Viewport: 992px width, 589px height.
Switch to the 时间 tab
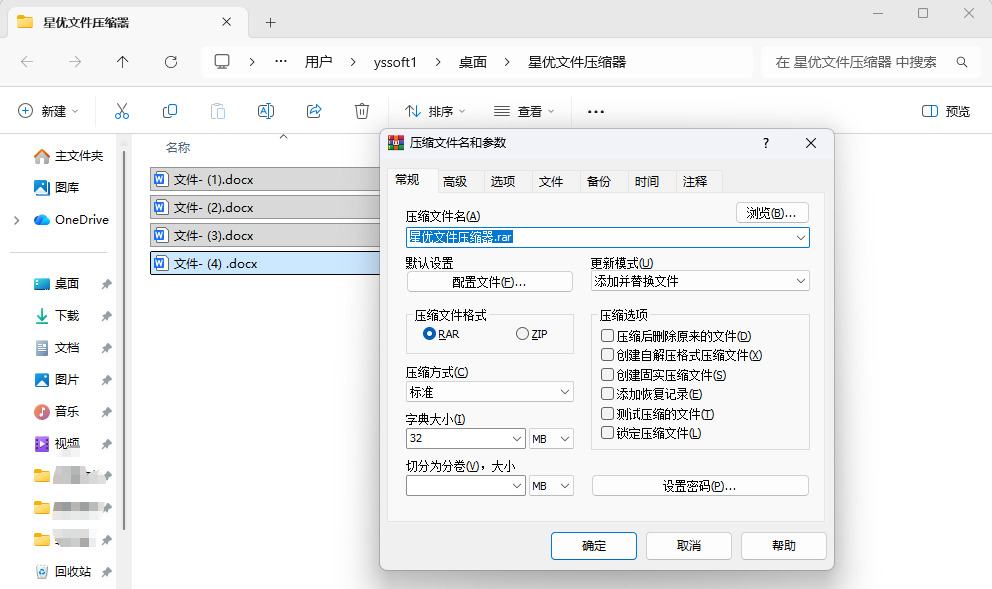point(647,182)
